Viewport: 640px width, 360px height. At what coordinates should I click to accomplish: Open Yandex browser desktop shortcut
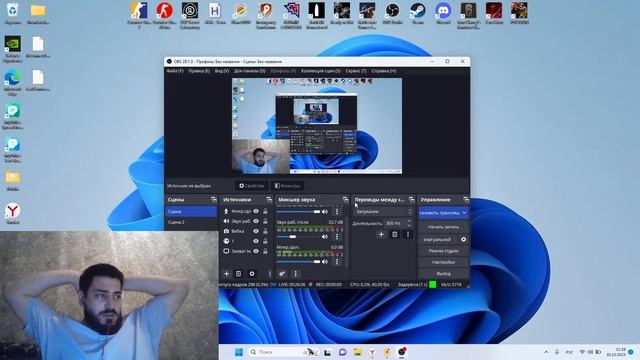click(x=13, y=213)
